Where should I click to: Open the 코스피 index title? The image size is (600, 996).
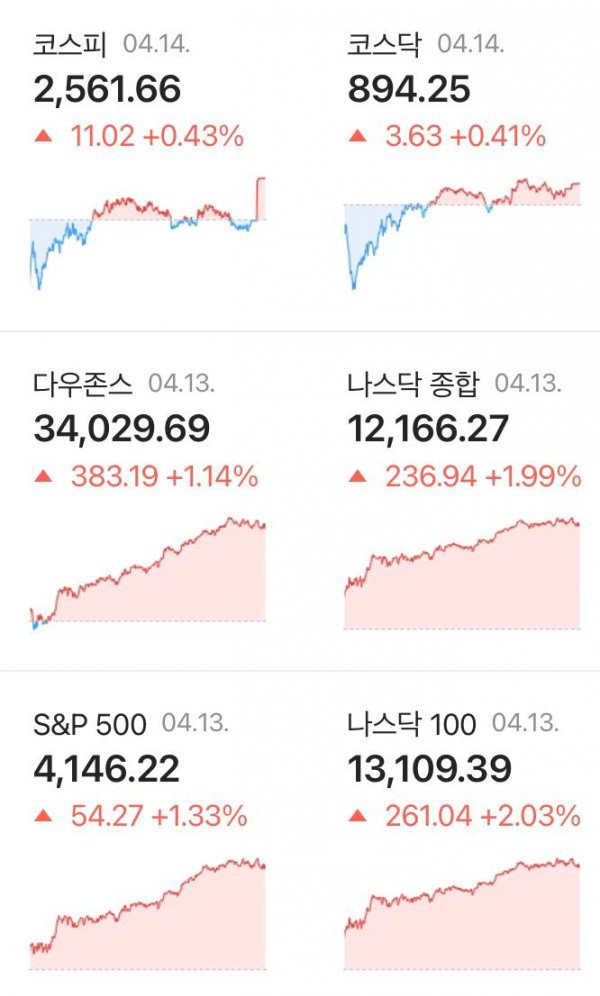pyautogui.click(x=70, y=44)
